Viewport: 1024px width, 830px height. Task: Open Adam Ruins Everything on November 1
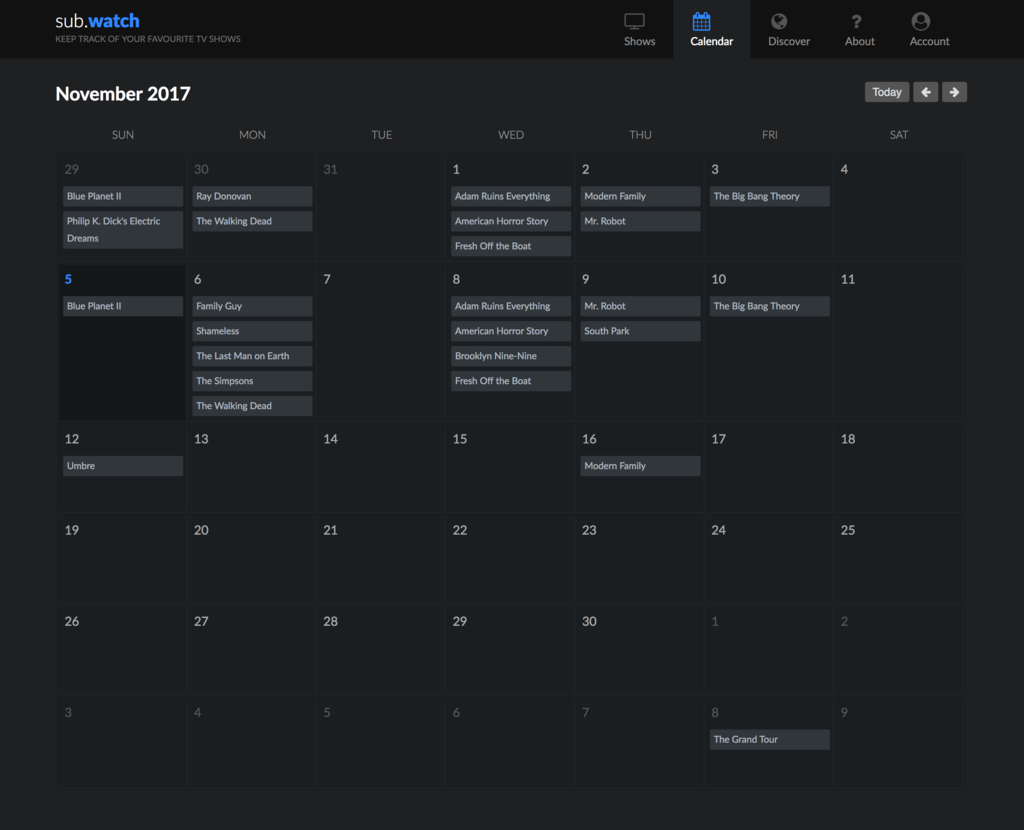pos(511,196)
